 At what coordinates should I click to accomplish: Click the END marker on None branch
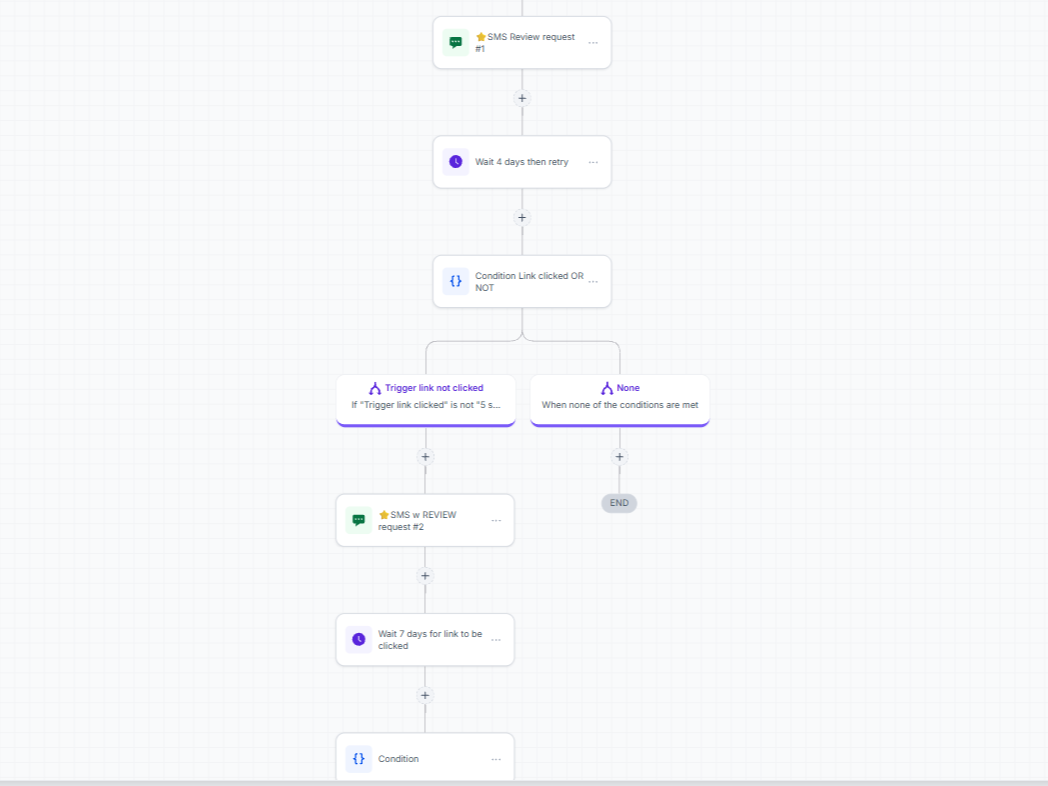tap(619, 503)
